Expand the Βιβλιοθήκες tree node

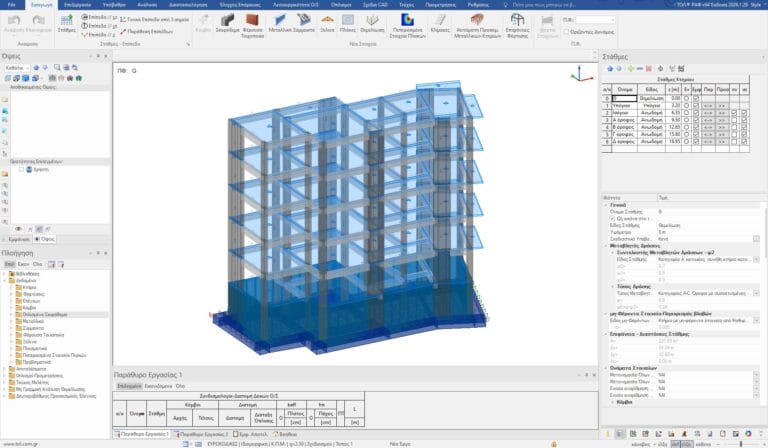(5, 274)
